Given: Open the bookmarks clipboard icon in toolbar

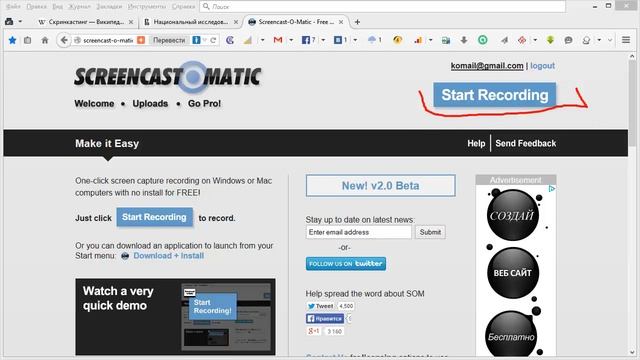Looking at the screenshot, I should 27,40.
